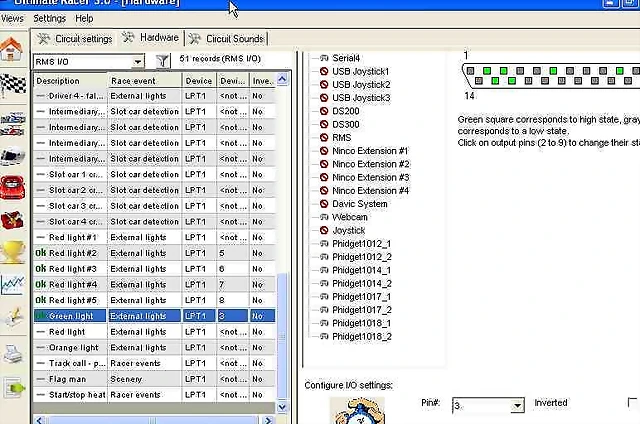
Task: Select the USB Joystick2 device
Action: click(x=361, y=84)
